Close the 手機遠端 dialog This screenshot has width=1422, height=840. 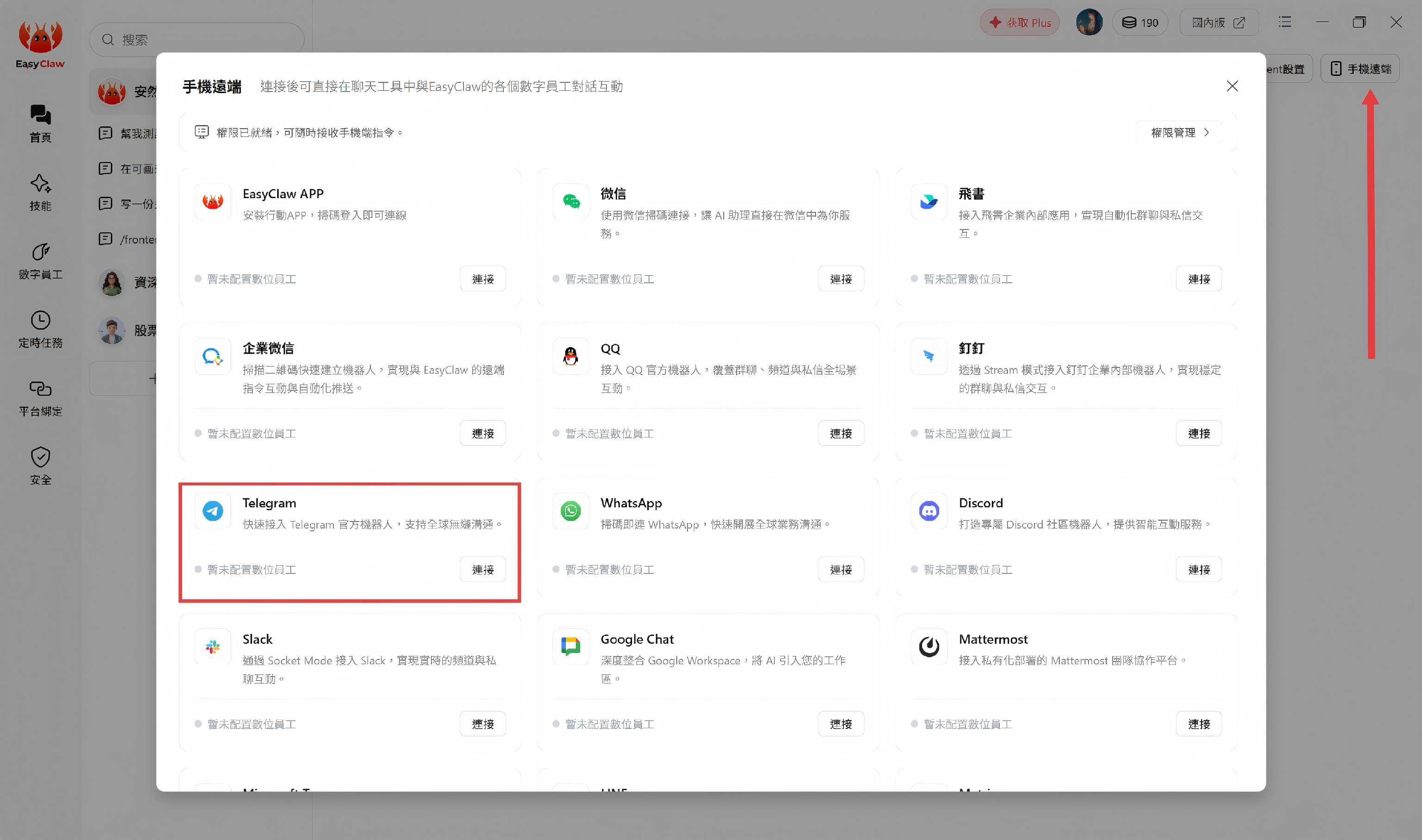coord(1232,86)
